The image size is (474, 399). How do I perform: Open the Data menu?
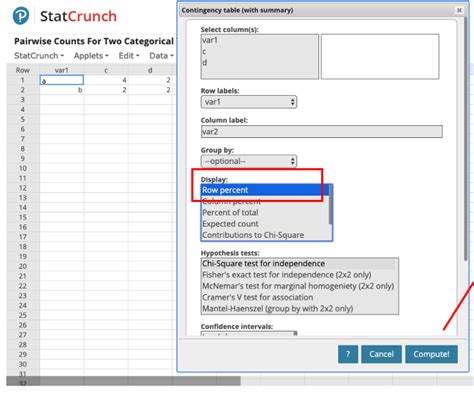pos(161,56)
